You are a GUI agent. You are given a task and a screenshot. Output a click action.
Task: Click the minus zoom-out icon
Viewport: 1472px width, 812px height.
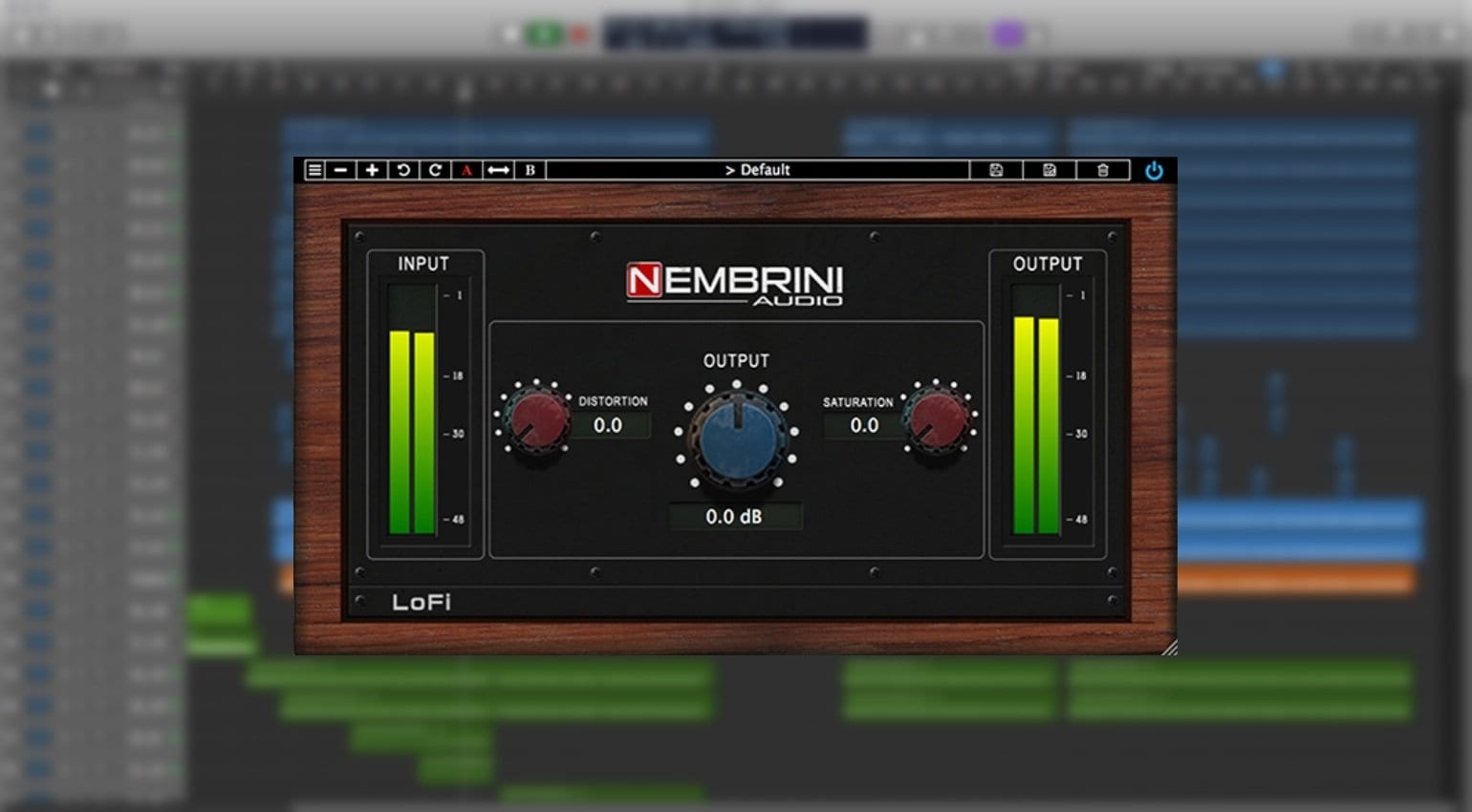pyautogui.click(x=340, y=170)
